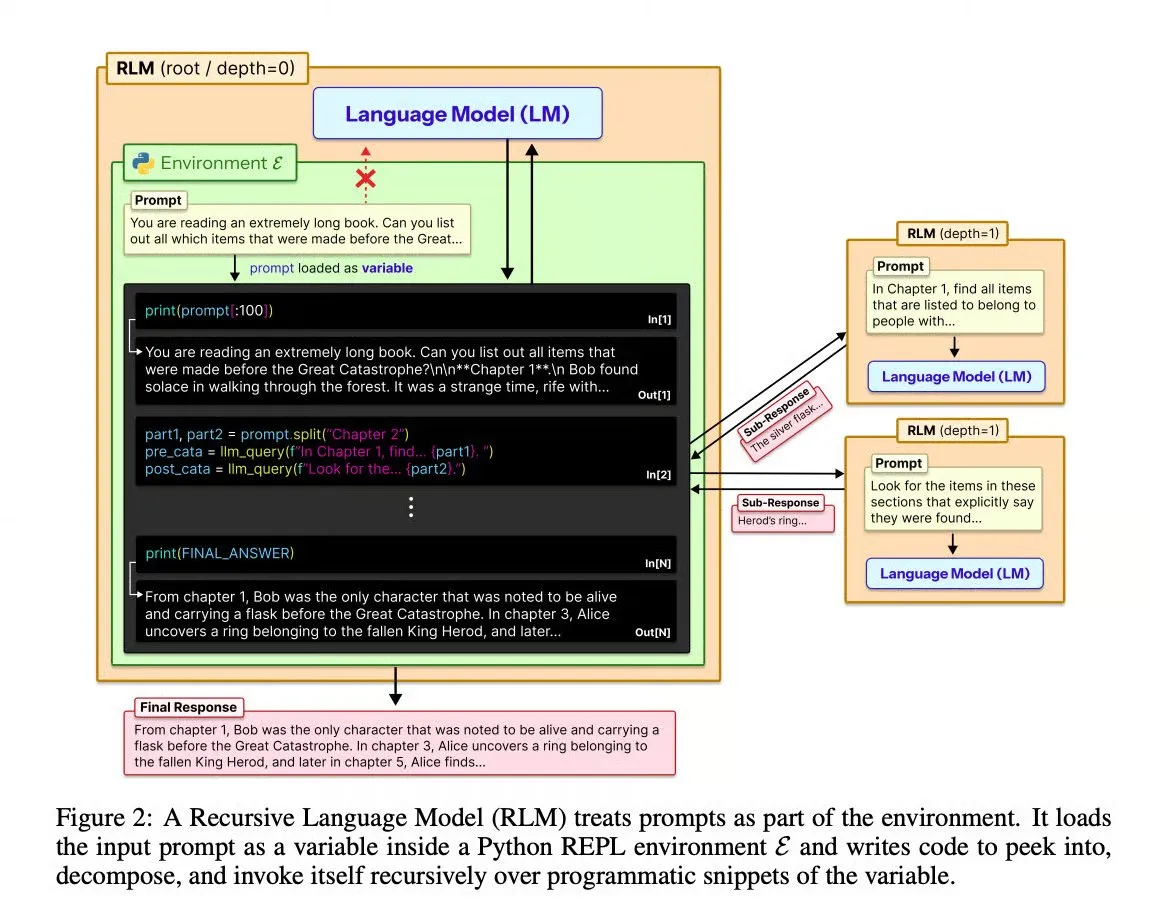This screenshot has height=908, width=1150.
Task: Click the red X mark above the Prompt
Action: tap(365, 178)
